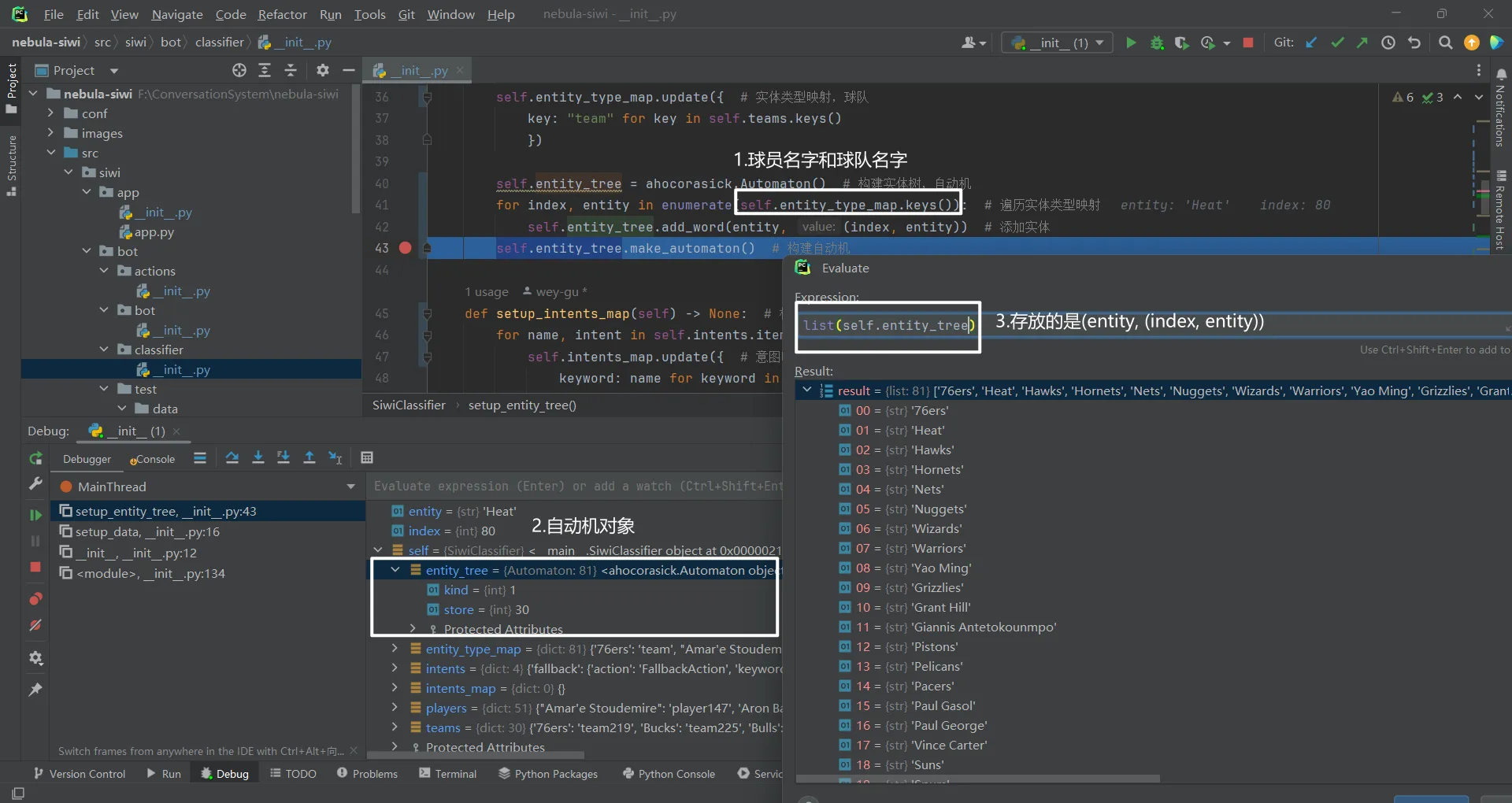Screen dimensions: 1512x803
Task: Open Evaluate Expression calculator icon
Action: pyautogui.click(x=366, y=457)
